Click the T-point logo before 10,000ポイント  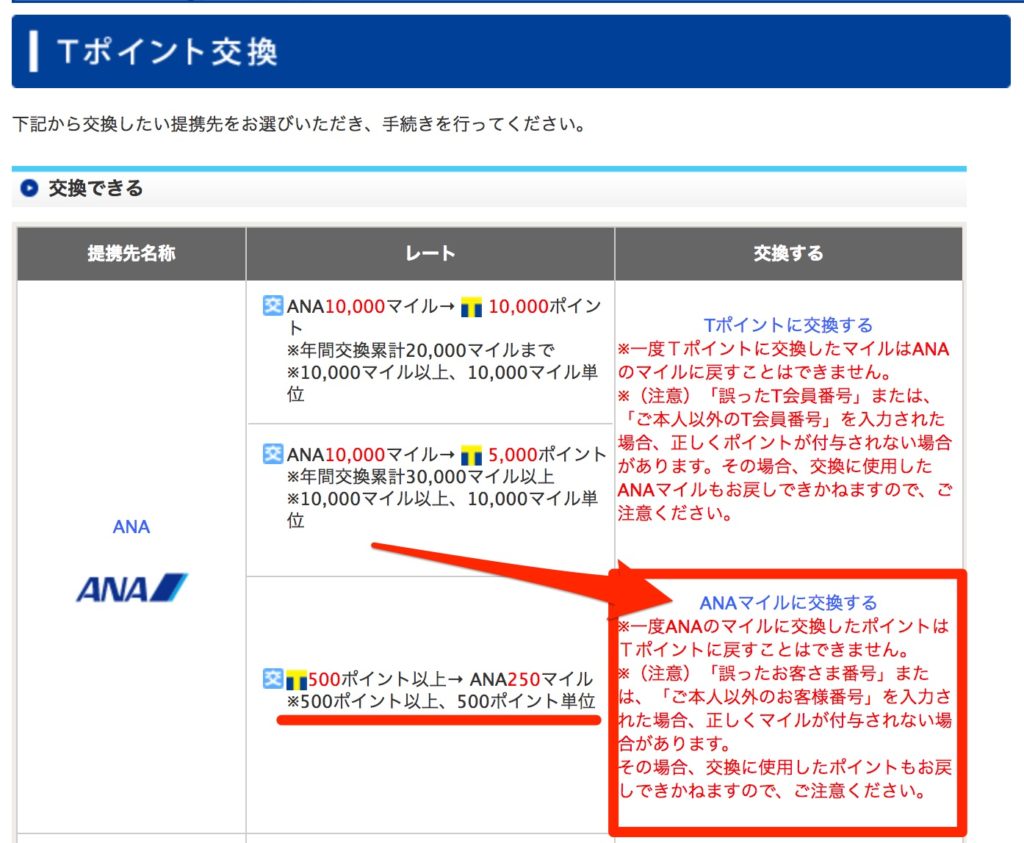pyautogui.click(x=472, y=306)
